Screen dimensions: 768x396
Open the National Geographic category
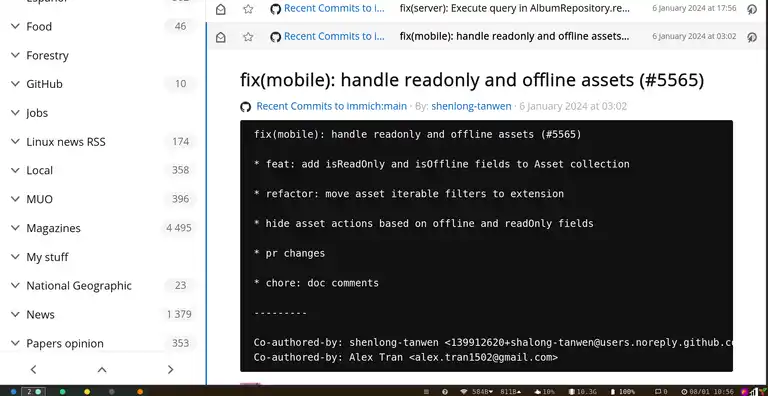click(x=79, y=285)
